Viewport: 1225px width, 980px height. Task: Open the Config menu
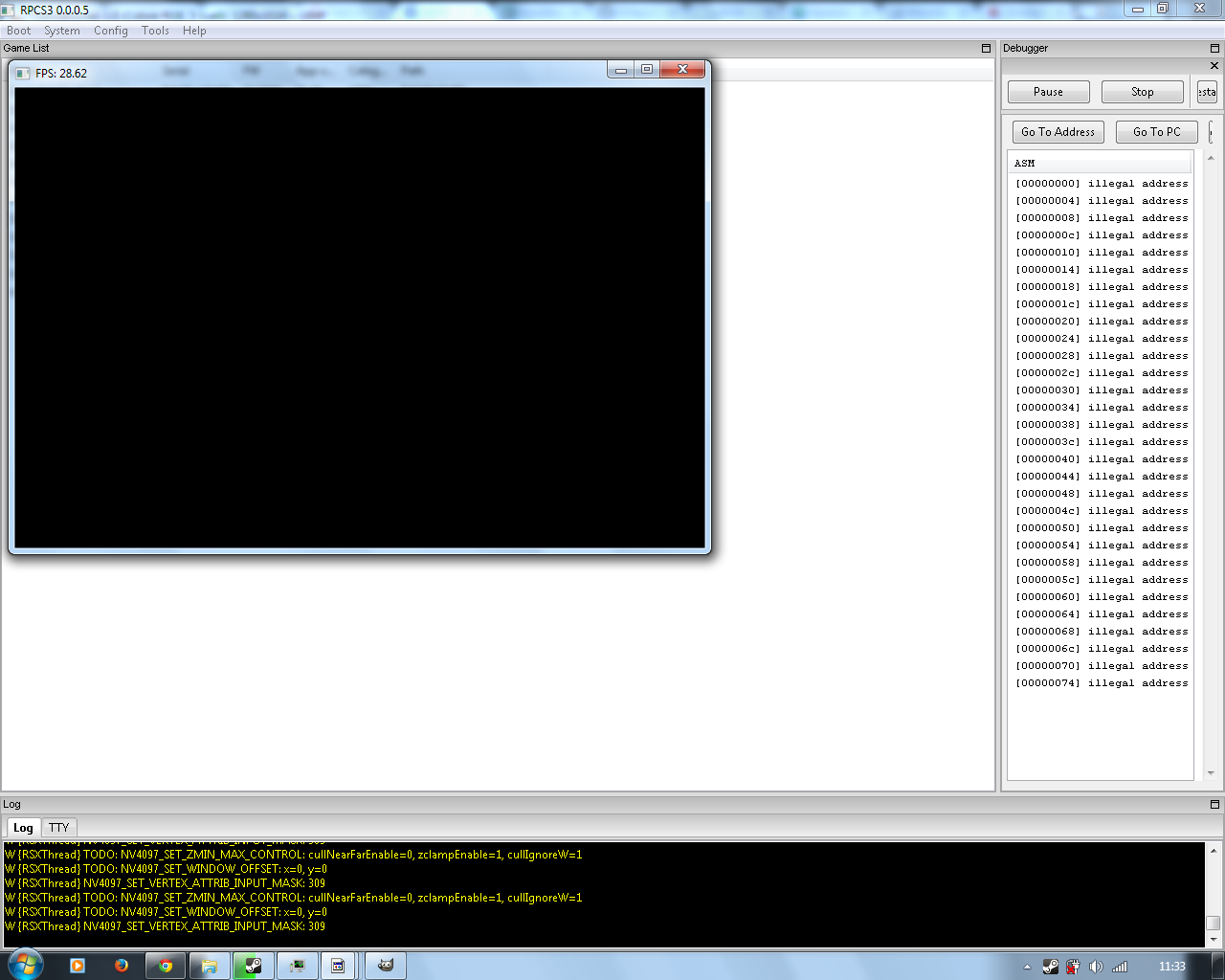click(x=110, y=31)
